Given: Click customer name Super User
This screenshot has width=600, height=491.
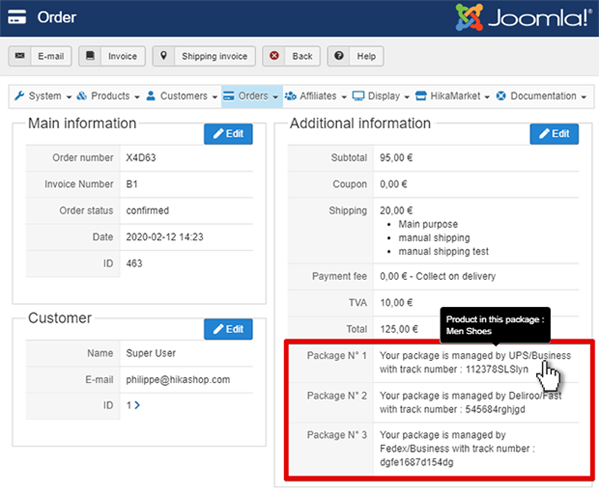Looking at the screenshot, I should [151, 353].
